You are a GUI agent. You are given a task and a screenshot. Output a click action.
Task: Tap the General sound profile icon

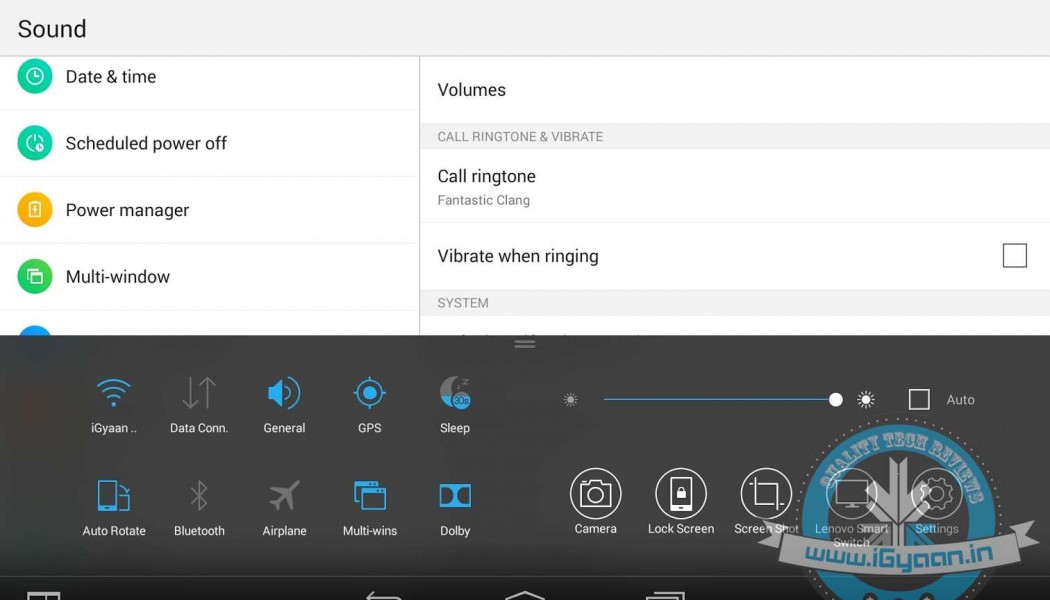tap(284, 394)
